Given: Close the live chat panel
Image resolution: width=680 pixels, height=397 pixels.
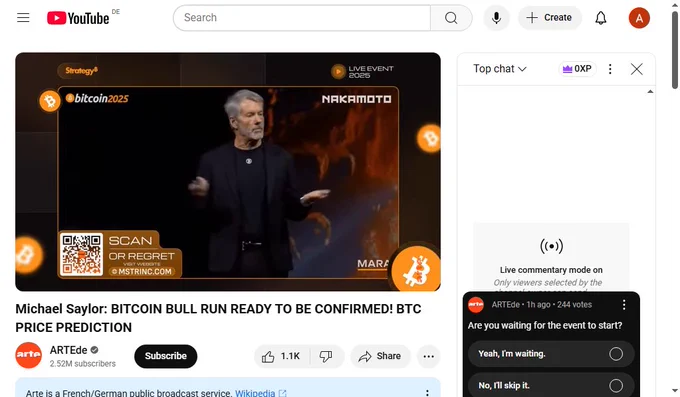Looking at the screenshot, I should (x=636, y=69).
